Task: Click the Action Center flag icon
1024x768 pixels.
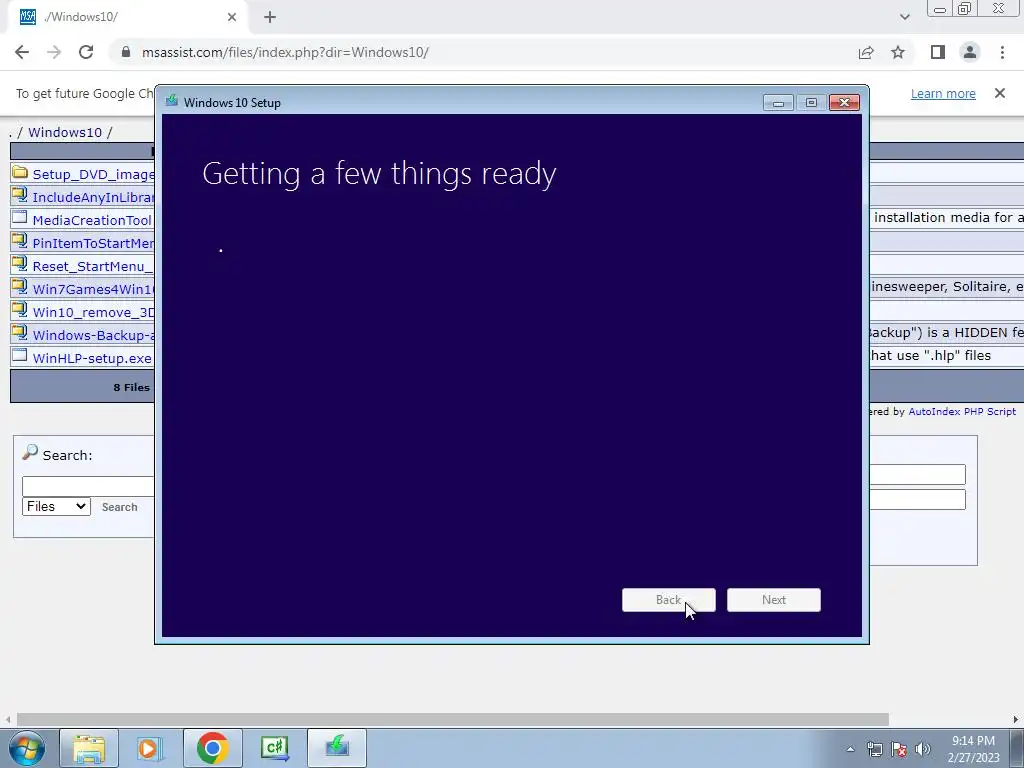Action: pos(899,749)
